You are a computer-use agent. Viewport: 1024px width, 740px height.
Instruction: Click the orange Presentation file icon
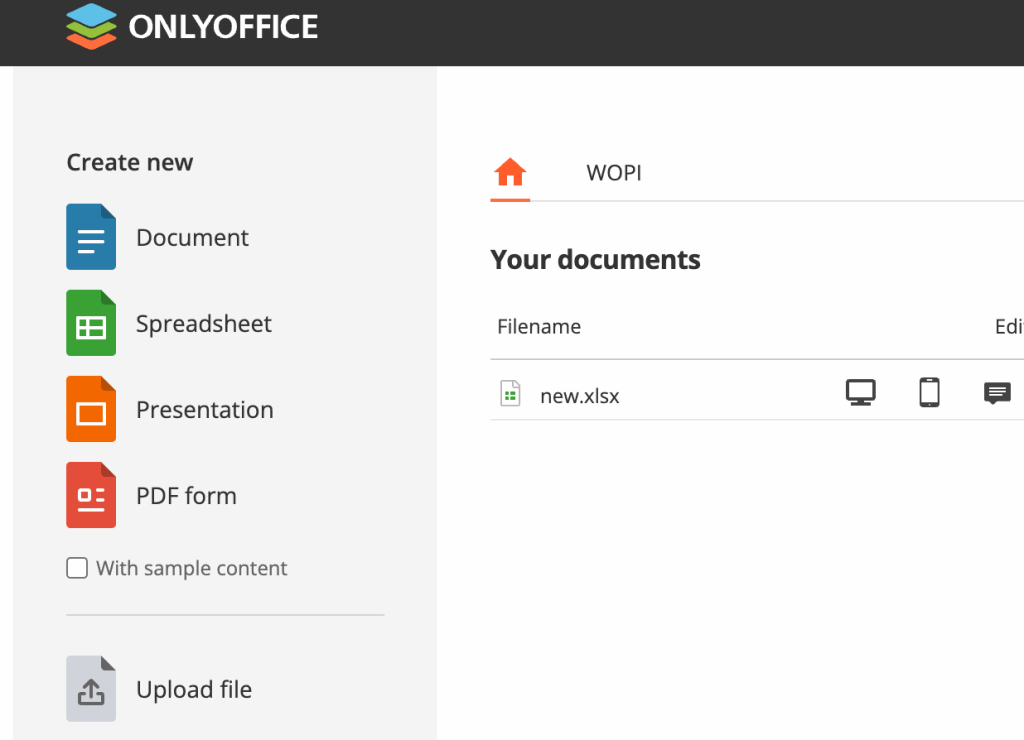91,409
